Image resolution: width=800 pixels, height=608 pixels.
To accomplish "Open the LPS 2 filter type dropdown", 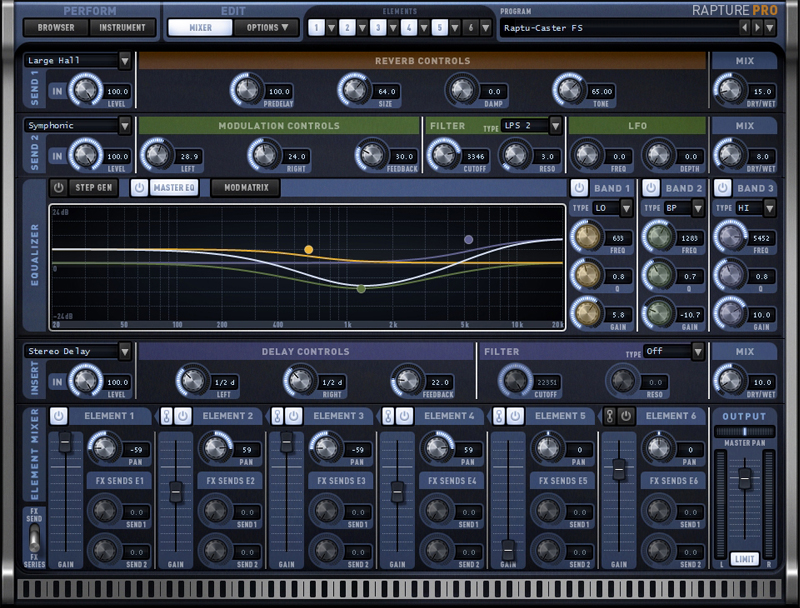I will (x=530, y=125).
